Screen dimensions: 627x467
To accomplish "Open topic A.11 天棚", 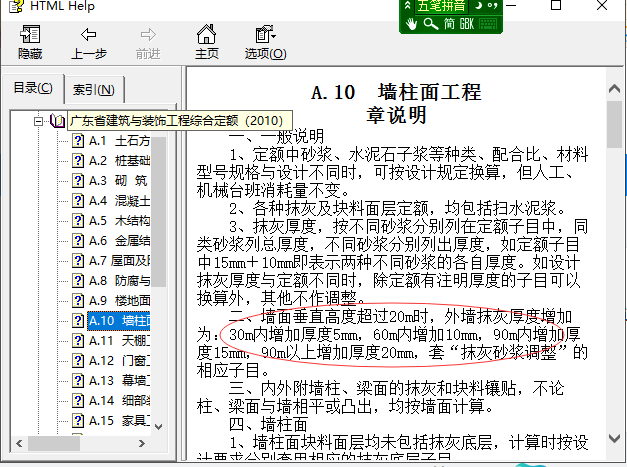I will click(119, 341).
